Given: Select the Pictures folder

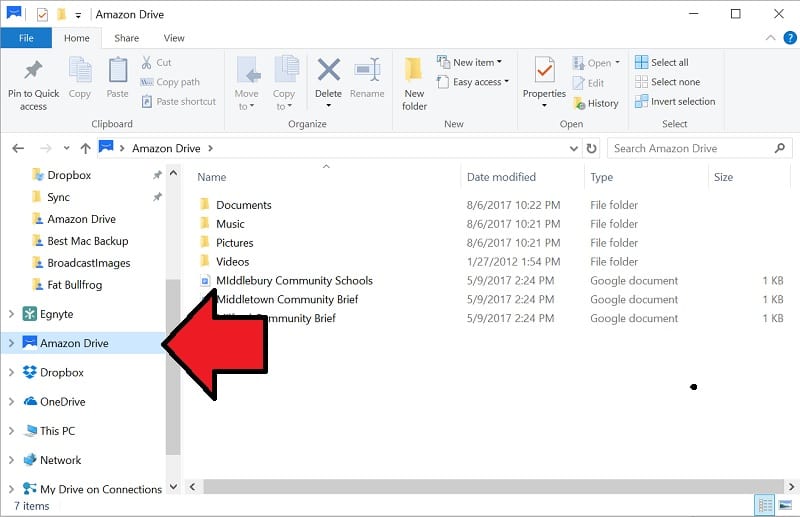Looking at the screenshot, I should (234, 242).
